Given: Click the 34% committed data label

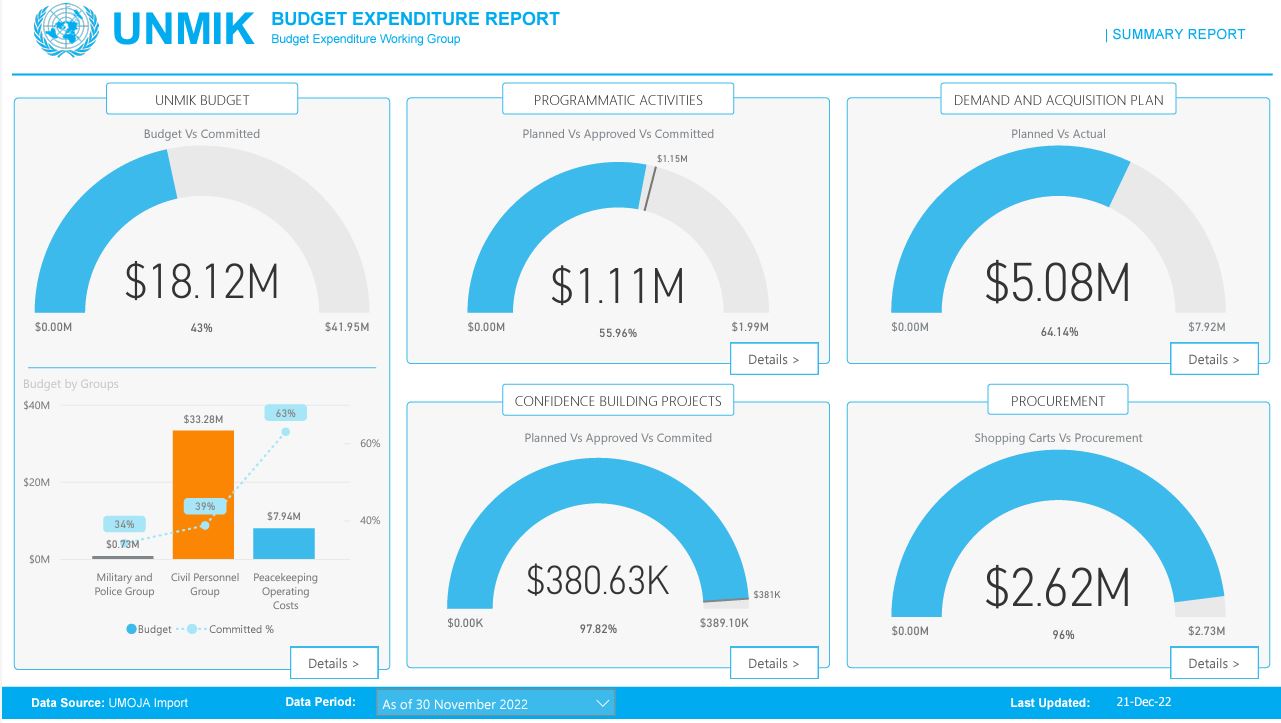Looking at the screenshot, I should [x=124, y=524].
